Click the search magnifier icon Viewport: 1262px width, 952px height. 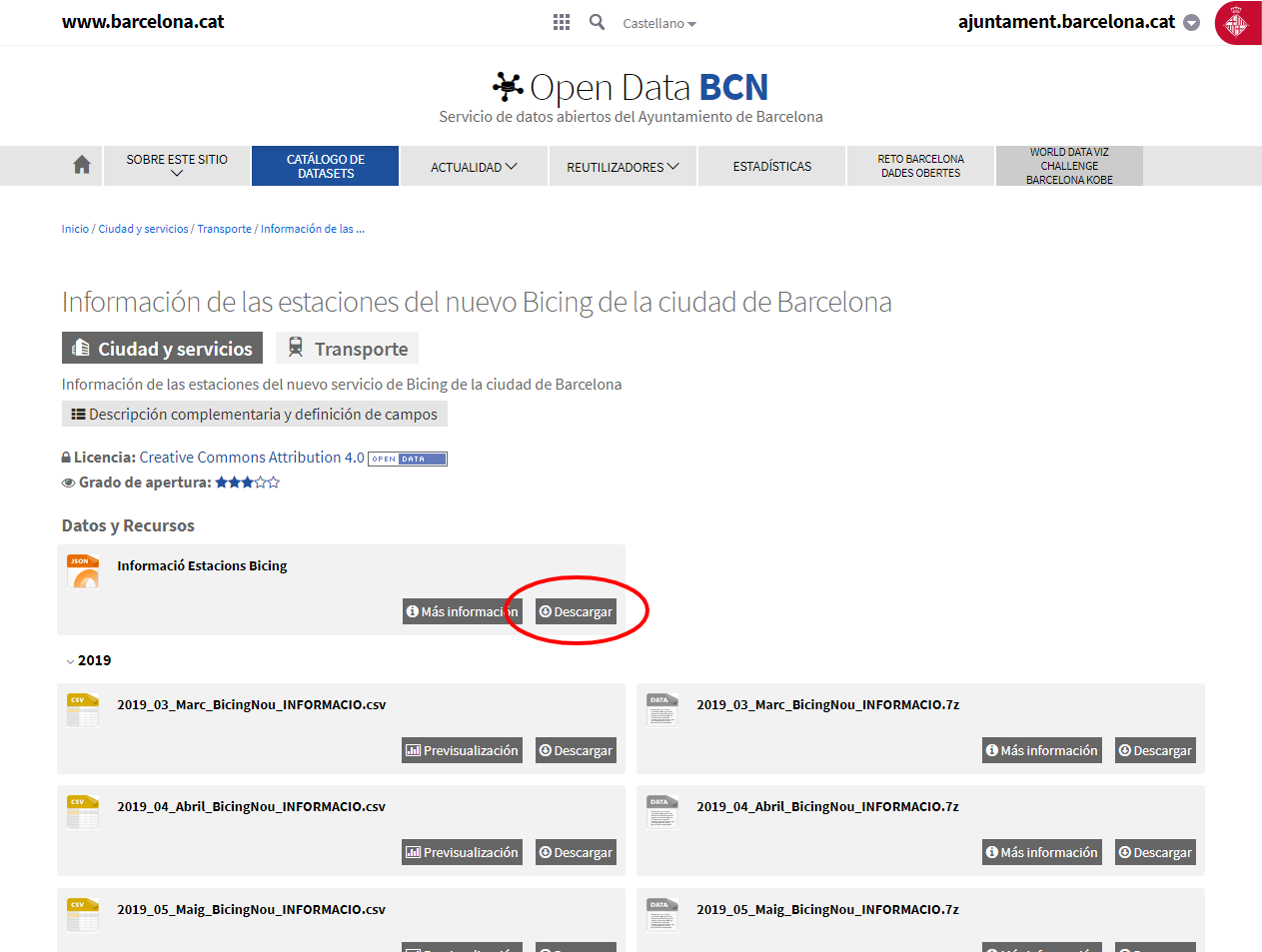click(597, 22)
